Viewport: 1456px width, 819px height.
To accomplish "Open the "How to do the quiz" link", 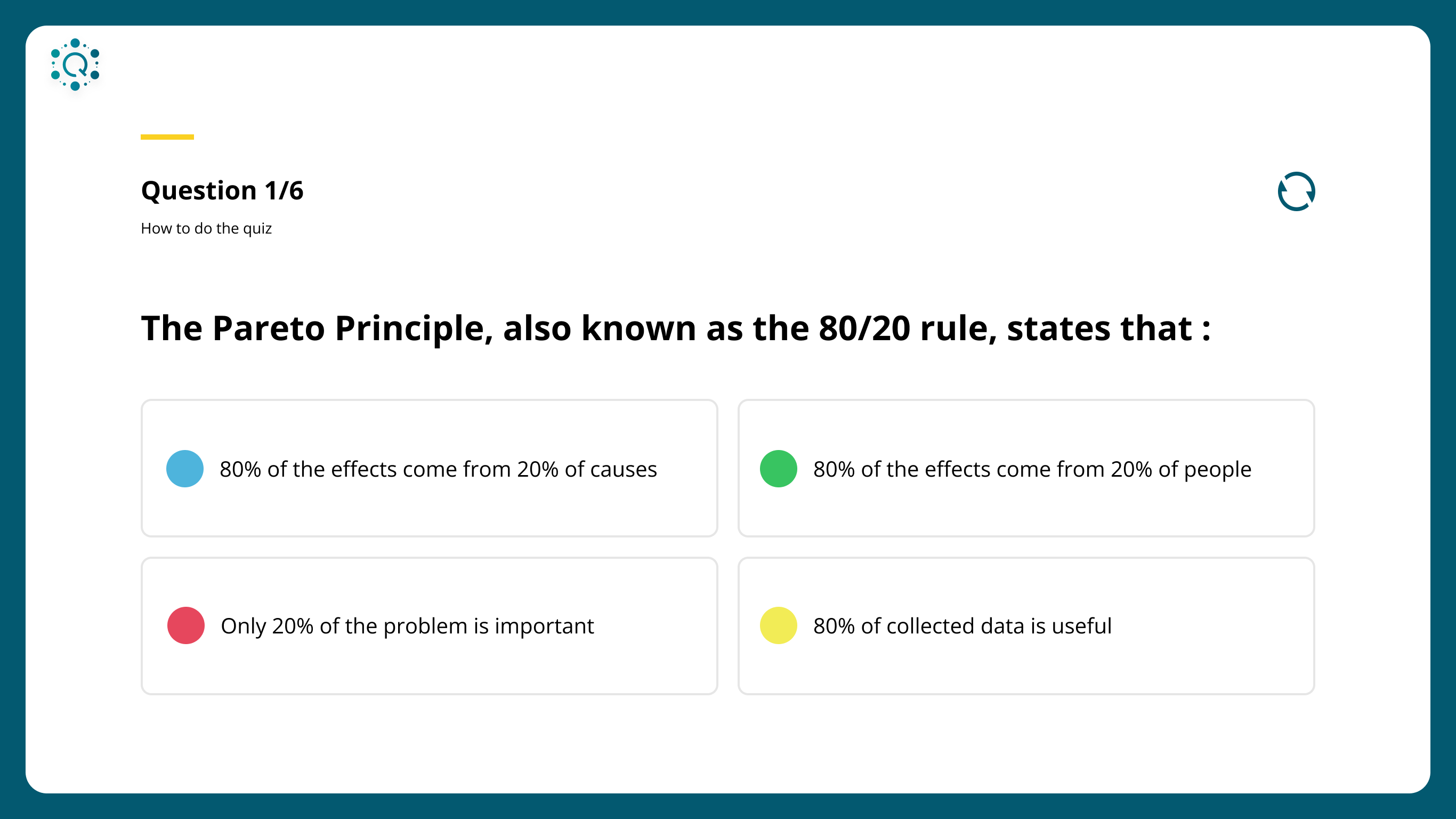I will click(x=206, y=229).
